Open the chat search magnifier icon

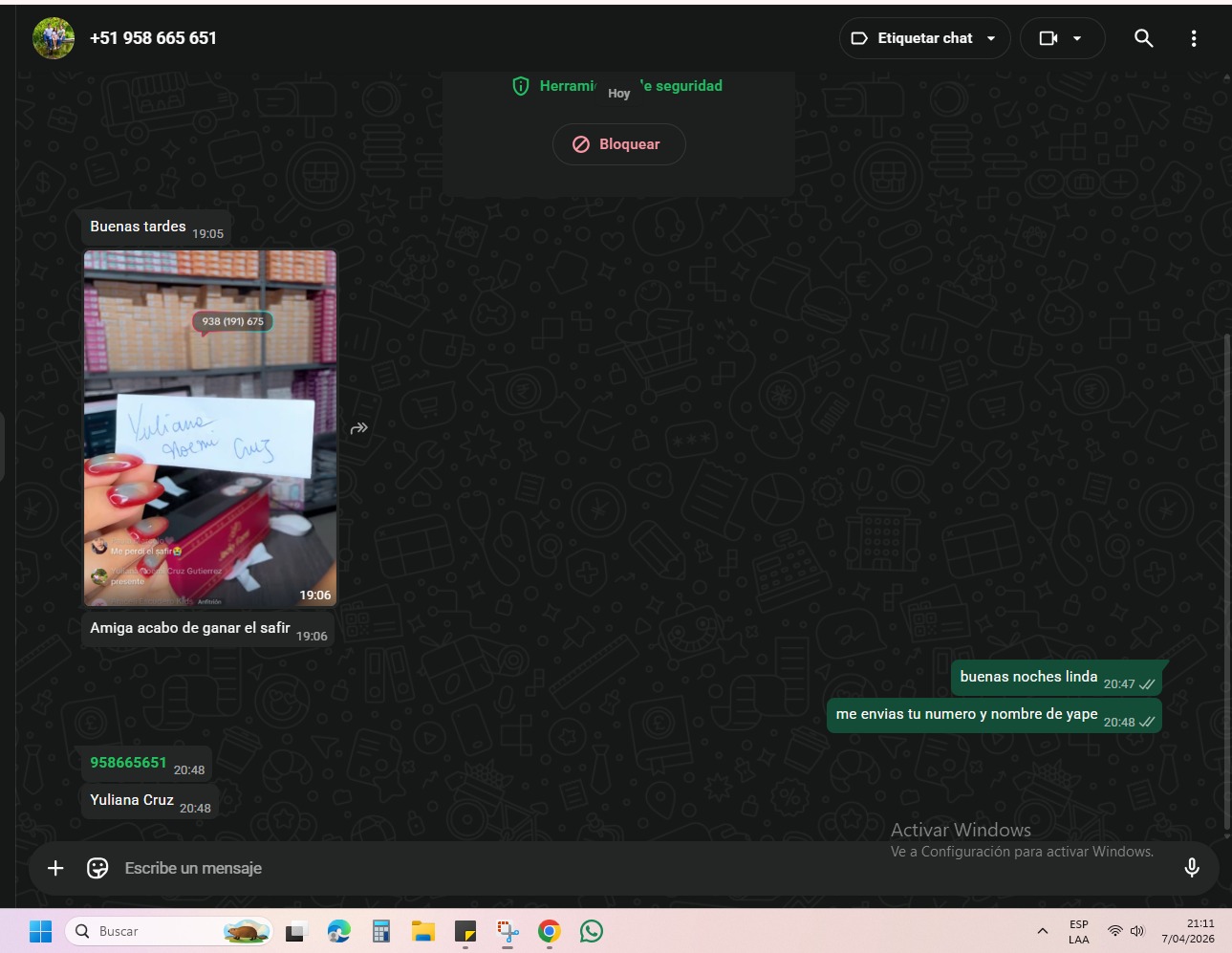coord(1143,38)
